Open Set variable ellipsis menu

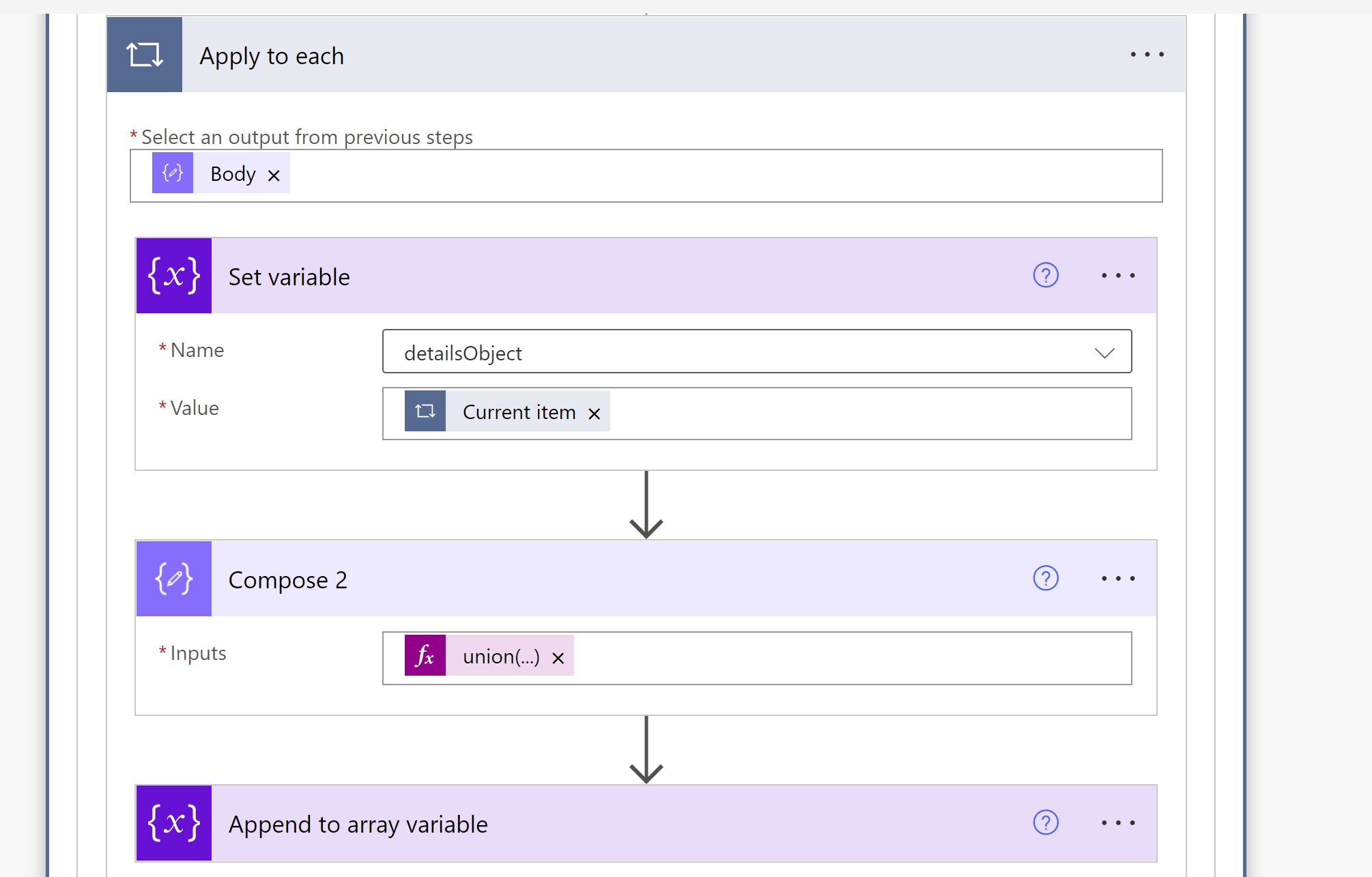(1118, 276)
